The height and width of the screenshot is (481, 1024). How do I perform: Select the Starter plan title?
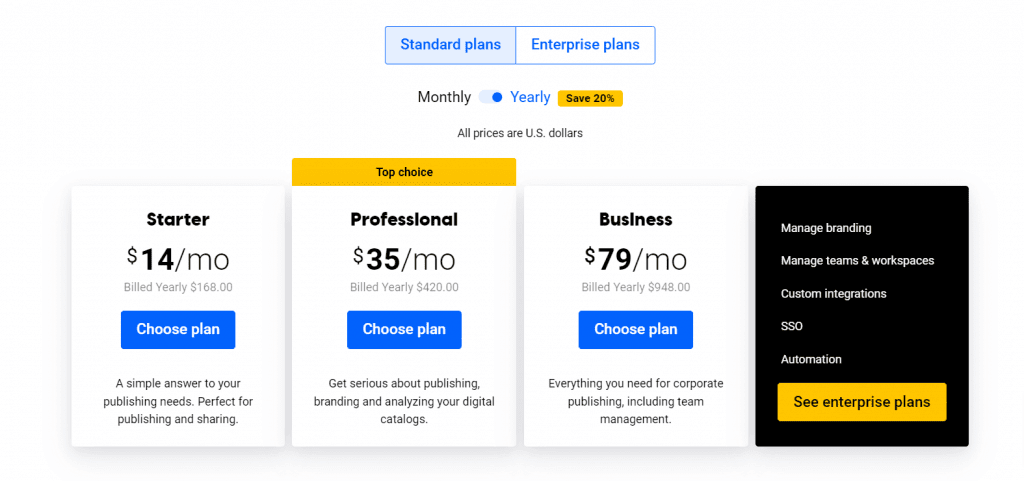coord(178,219)
